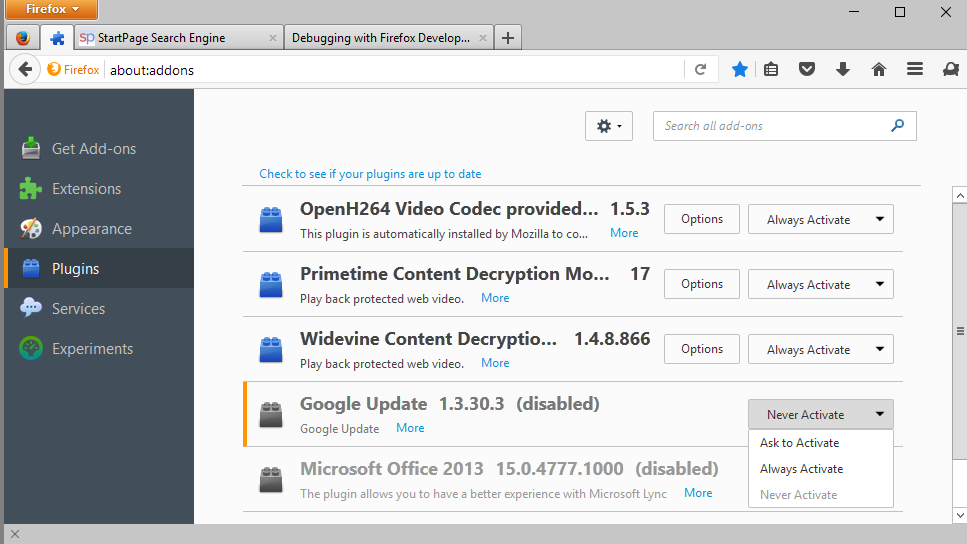Open the Pocket icon in toolbar
967x544 pixels.
(807, 69)
